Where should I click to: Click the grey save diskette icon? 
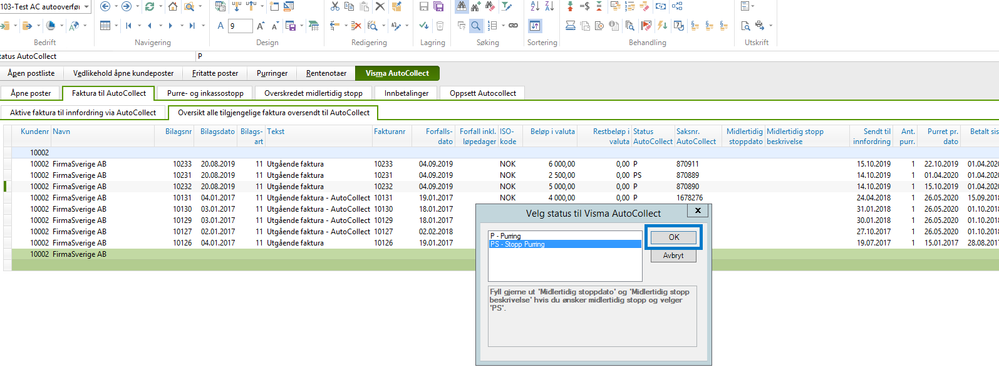[423, 6]
